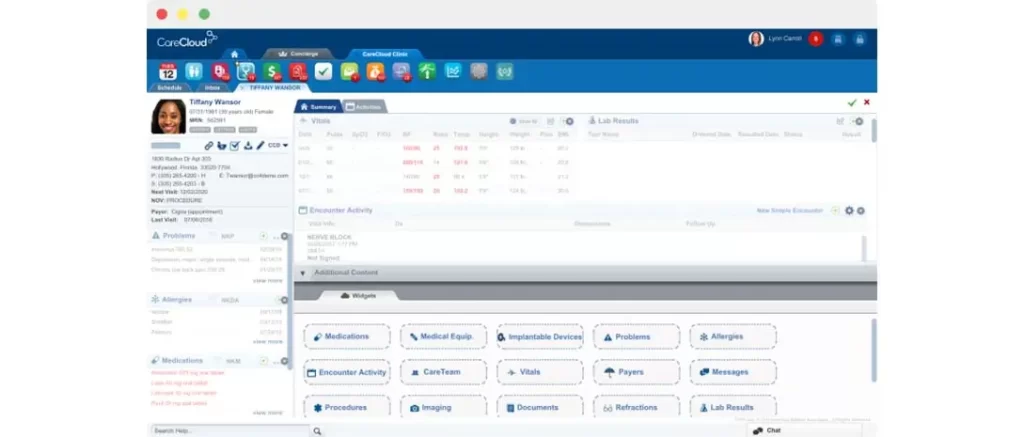The width and height of the screenshot is (1024, 437).
Task: Toggle the NKM checkbox in Medications section
Action: click(x=217, y=361)
